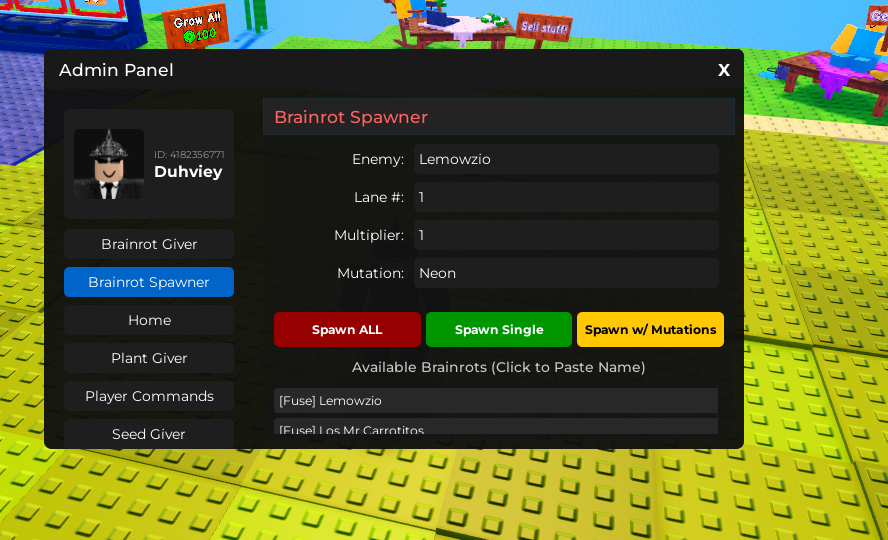Select the Brainrot Spawner sidebar item

tap(149, 282)
